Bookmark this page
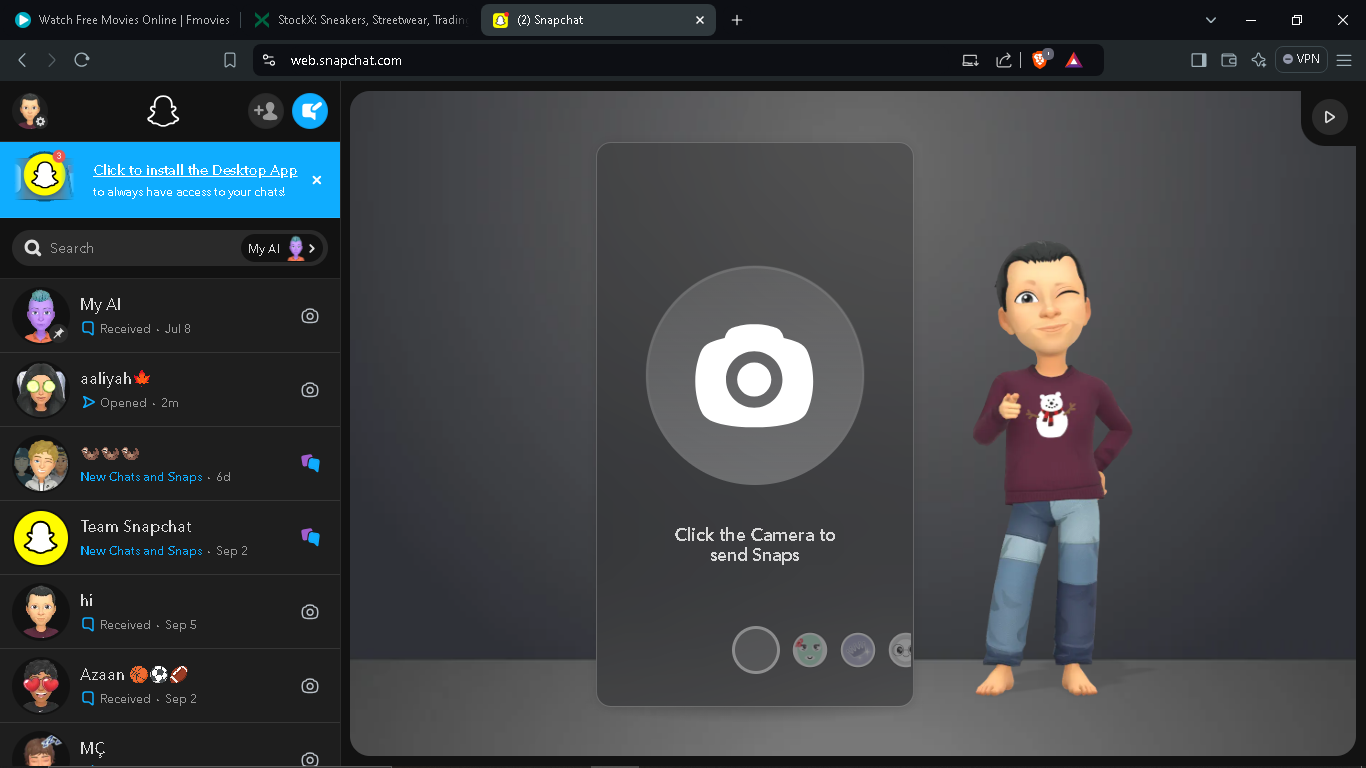This screenshot has height=768, width=1366. point(230,60)
